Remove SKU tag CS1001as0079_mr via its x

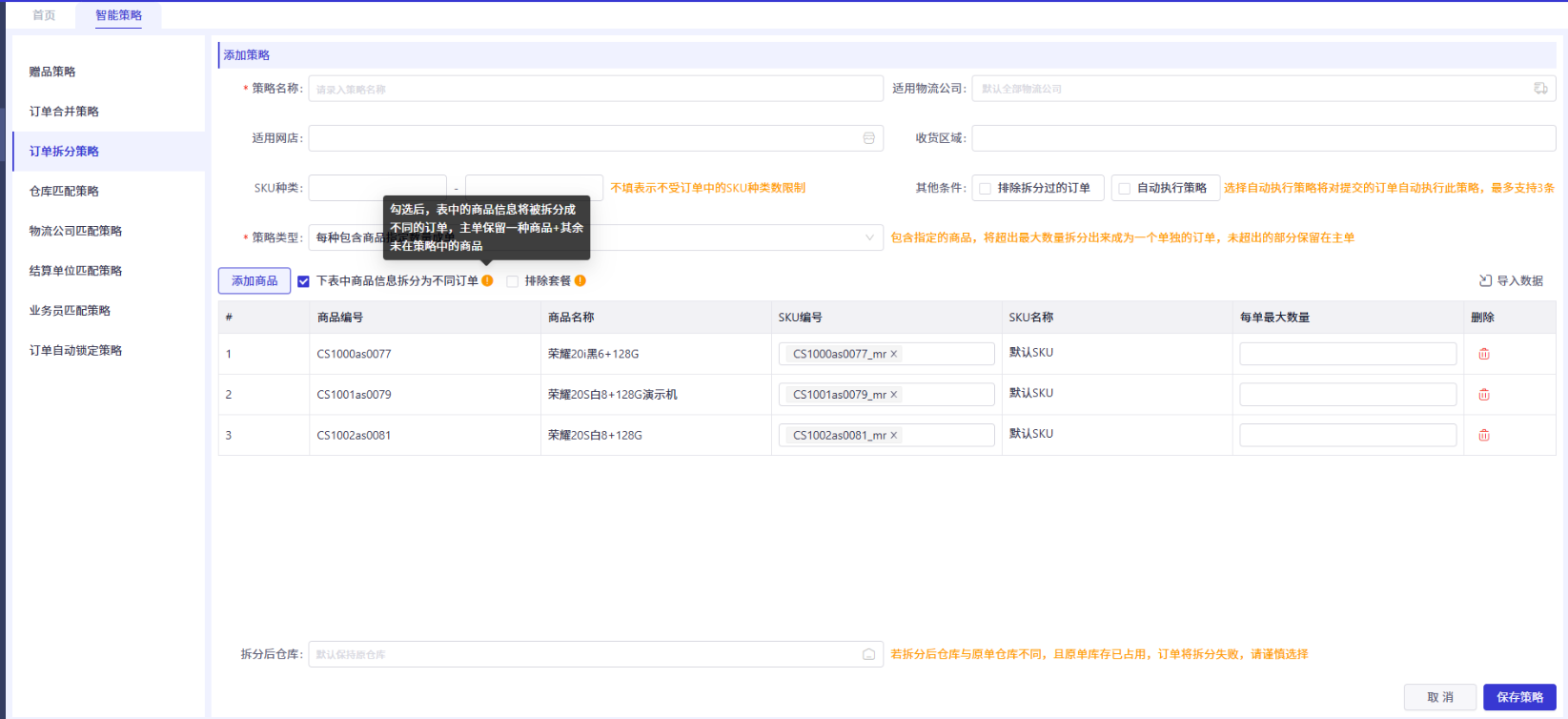click(x=894, y=395)
